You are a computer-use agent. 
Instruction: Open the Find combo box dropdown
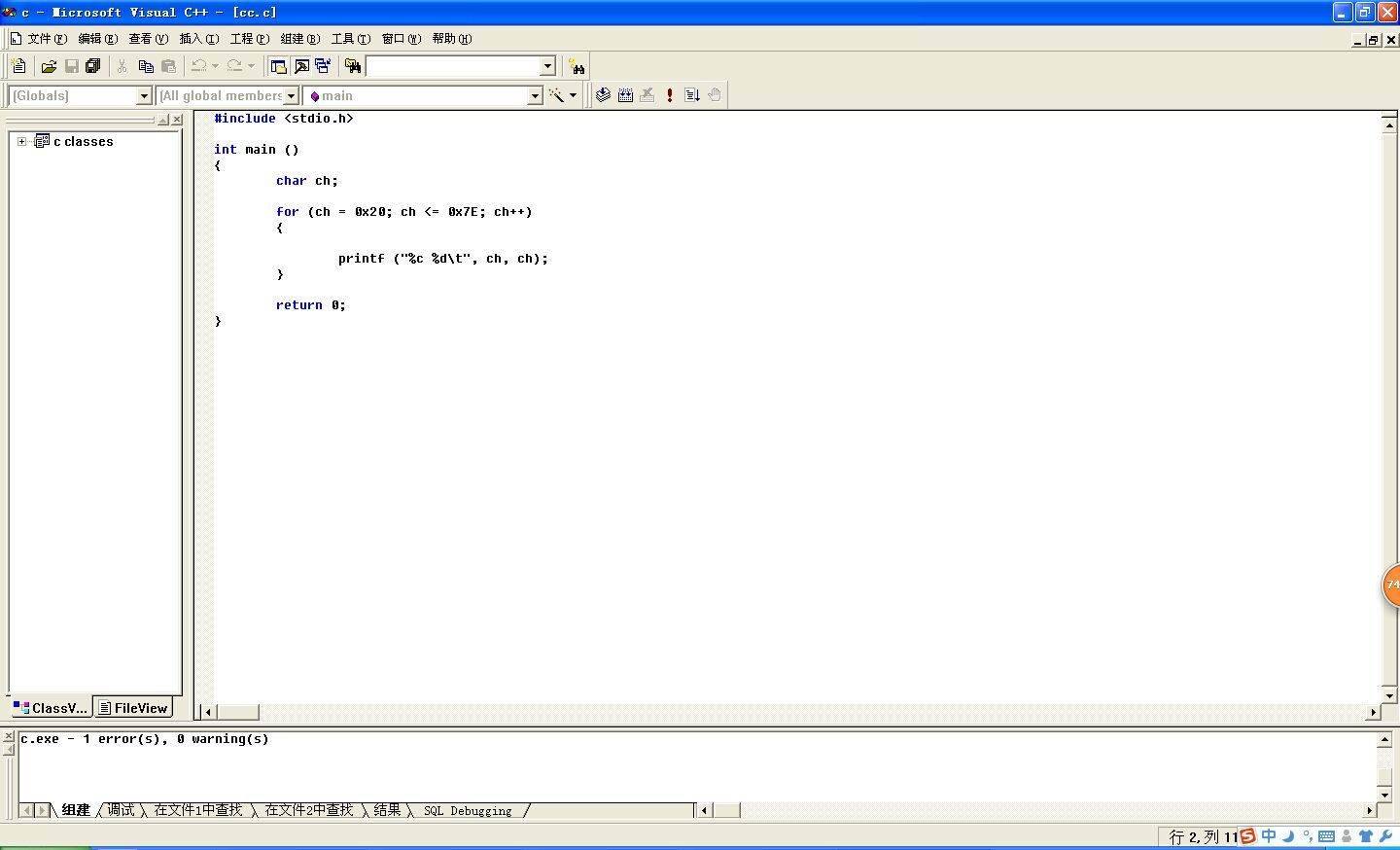pyautogui.click(x=547, y=66)
